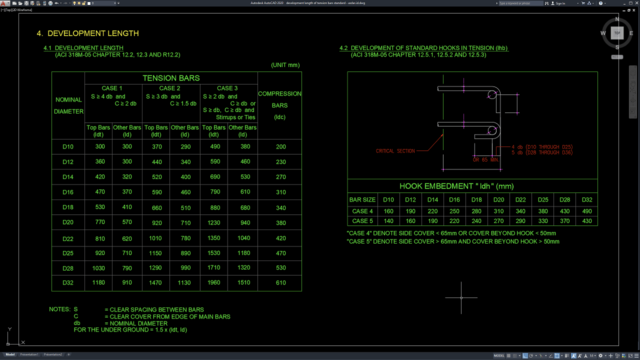The width and height of the screenshot is (640, 360).
Task: Toggle the drawing grid display in status bar
Action: (x=509, y=356)
